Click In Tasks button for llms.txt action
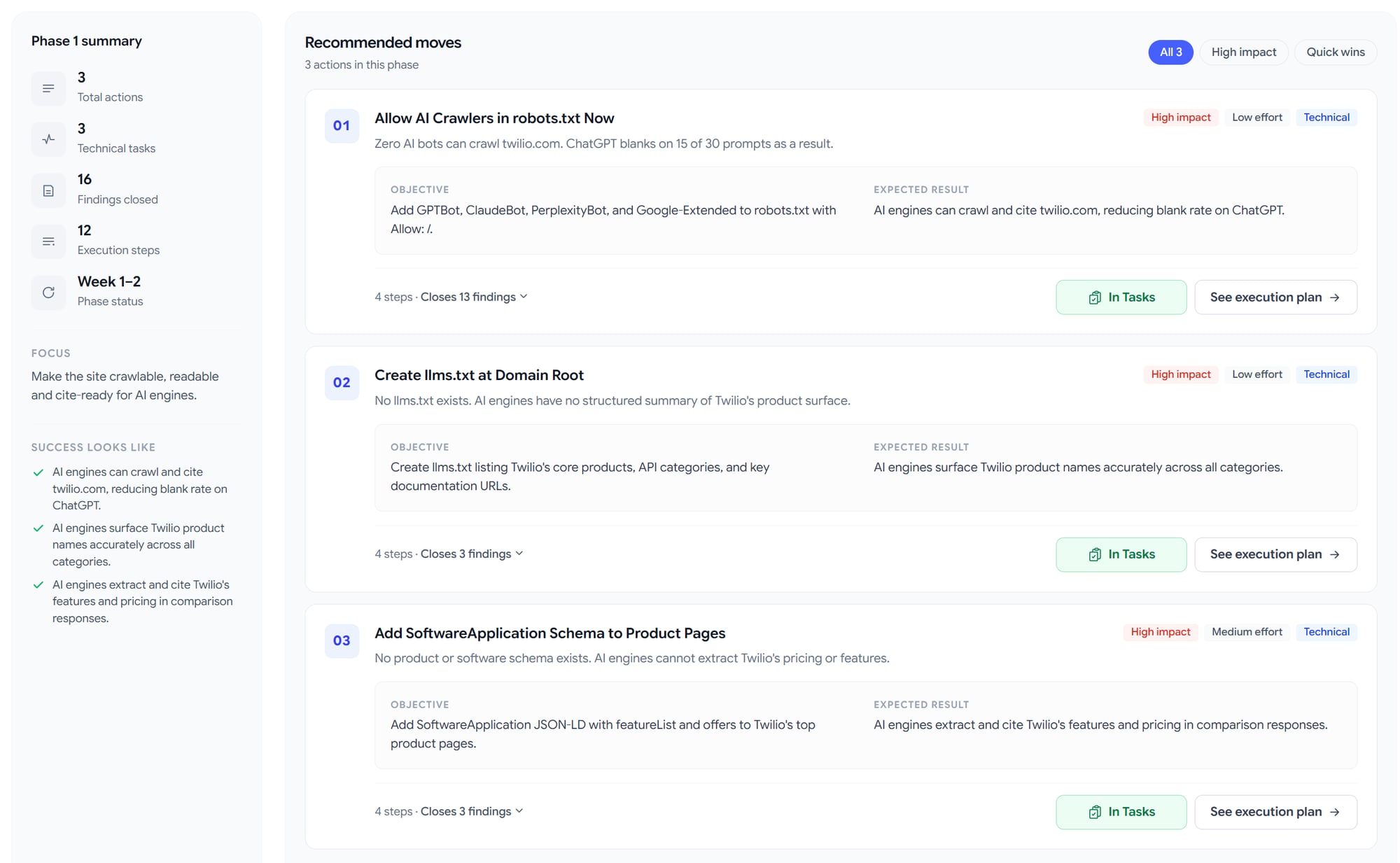Image resolution: width=1400 pixels, height=863 pixels. [1121, 554]
